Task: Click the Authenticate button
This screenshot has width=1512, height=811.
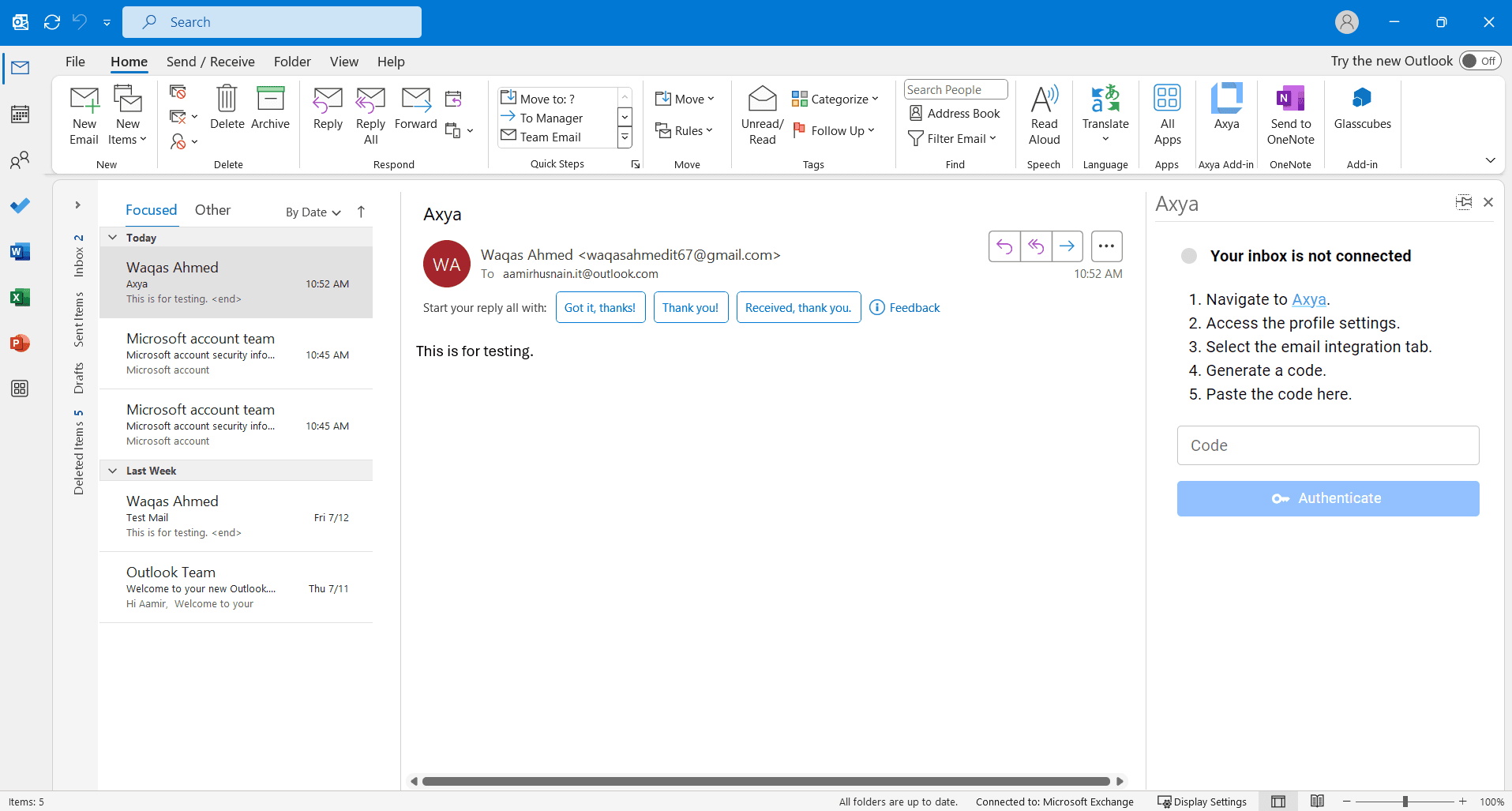Action: pyautogui.click(x=1328, y=498)
